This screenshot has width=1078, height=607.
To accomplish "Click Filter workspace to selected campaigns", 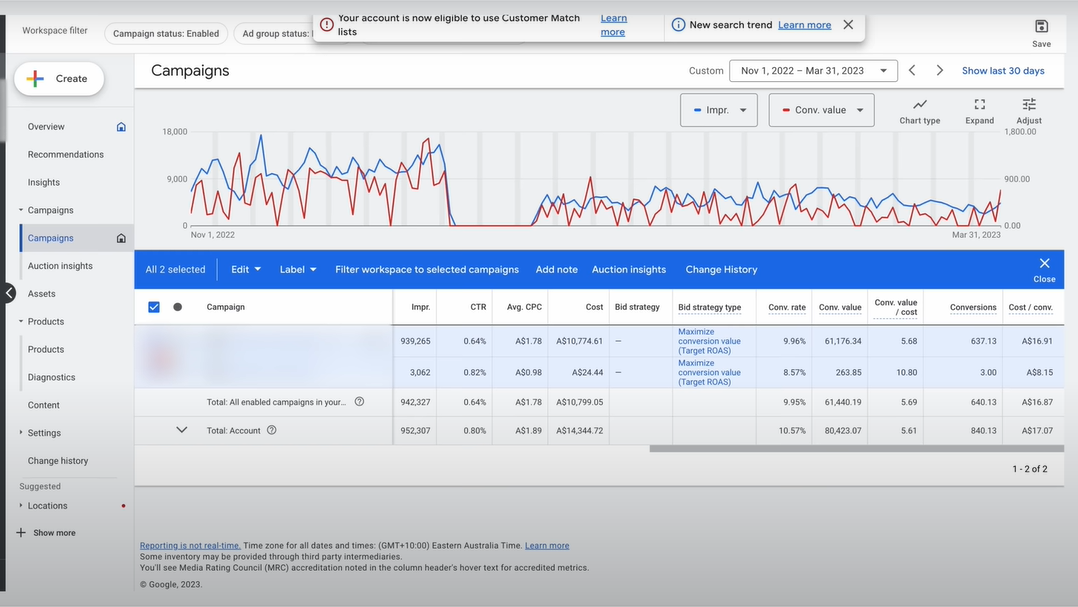I will 427,269.
